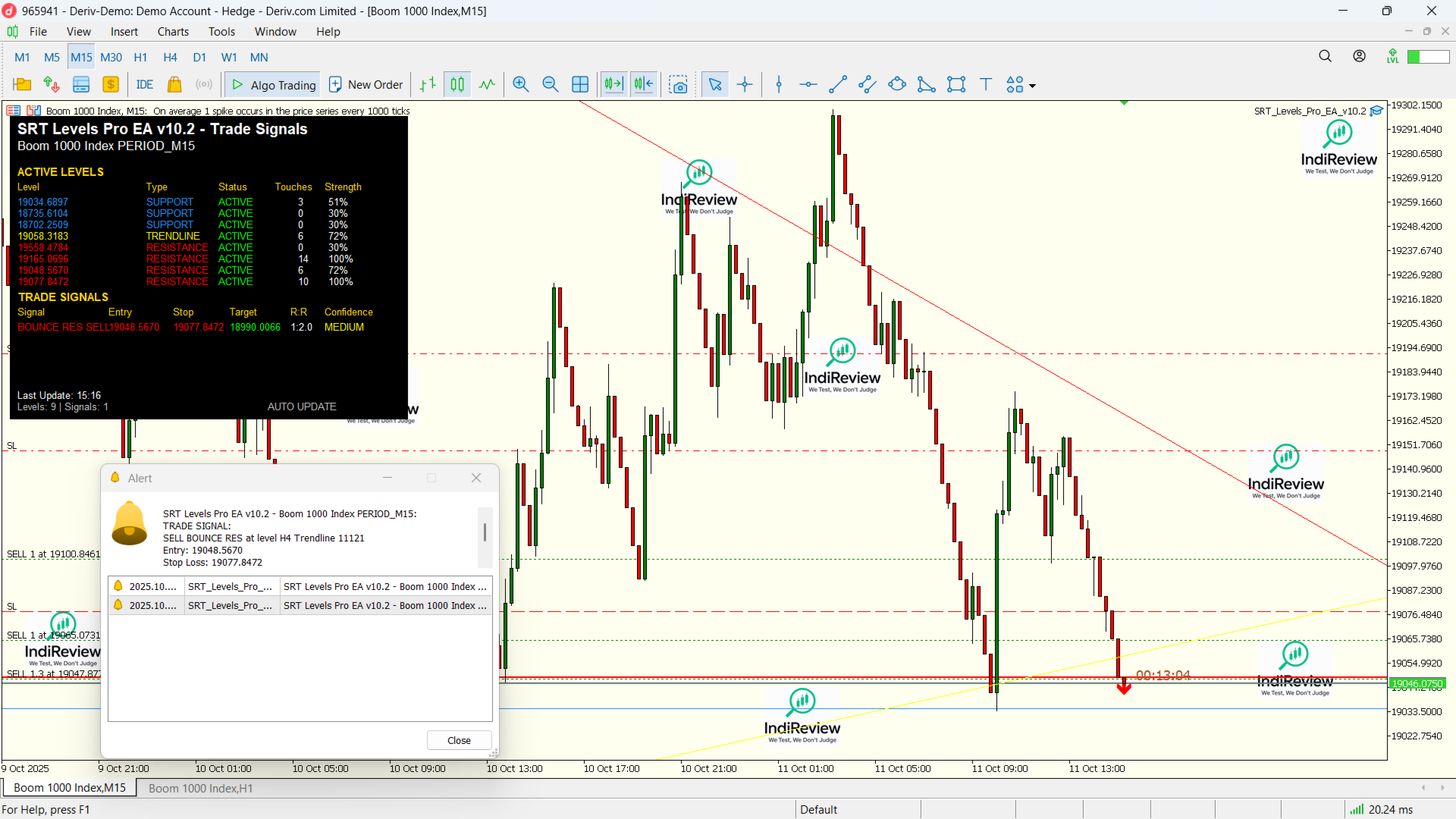1456x819 pixels.
Task: Select the text label tool
Action: [x=986, y=85]
